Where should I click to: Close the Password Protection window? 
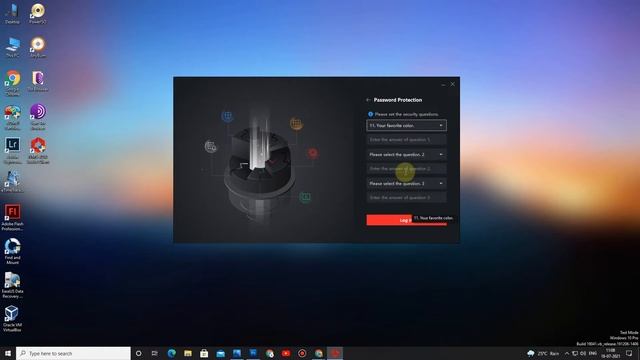click(453, 84)
